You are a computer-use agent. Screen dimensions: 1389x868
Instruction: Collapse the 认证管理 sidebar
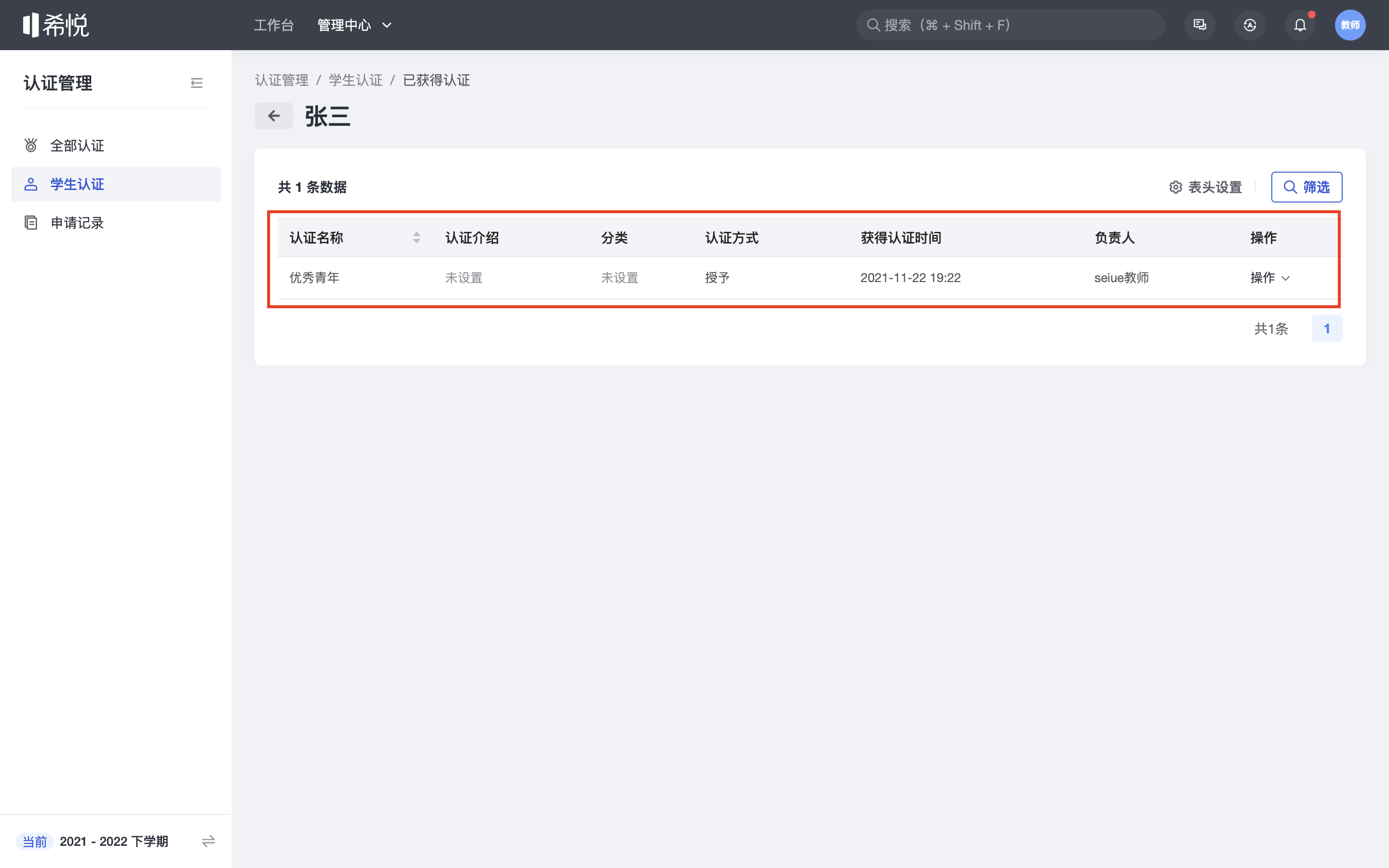tap(197, 83)
